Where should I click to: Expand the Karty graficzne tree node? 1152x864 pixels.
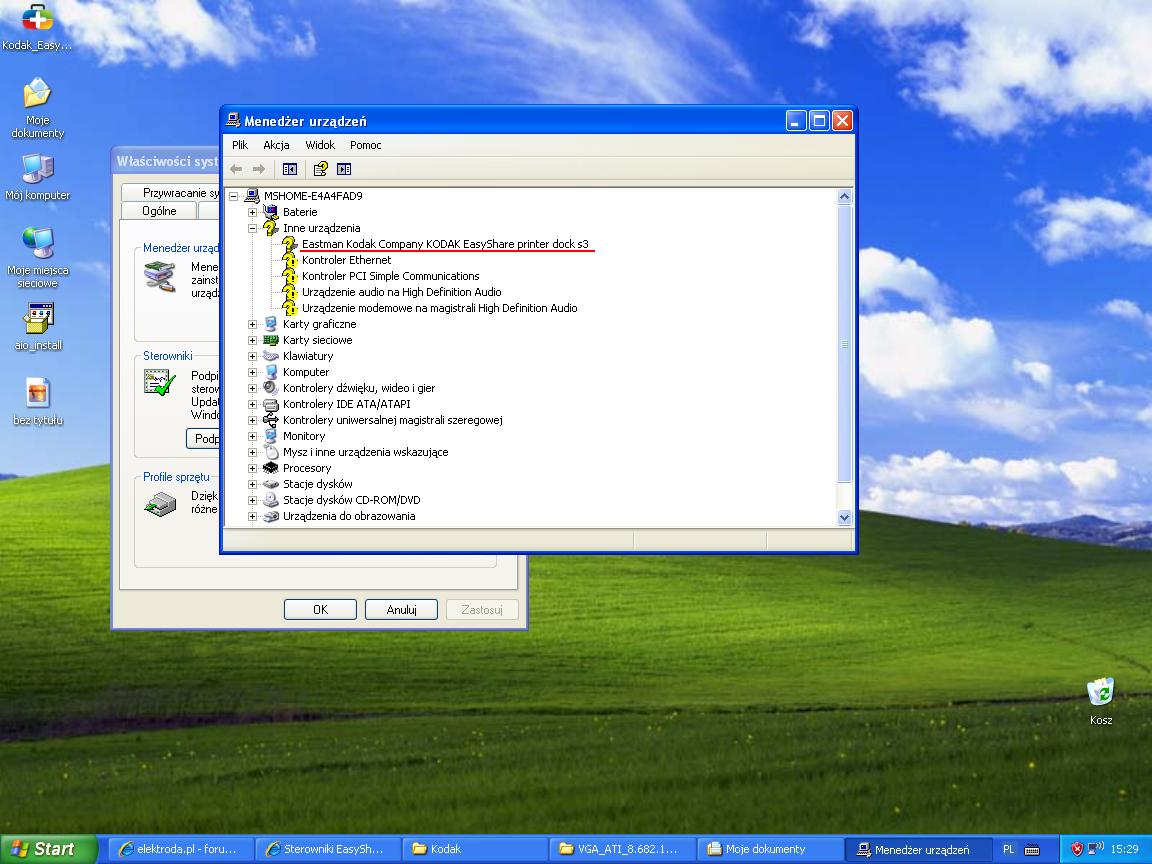pyautogui.click(x=253, y=324)
